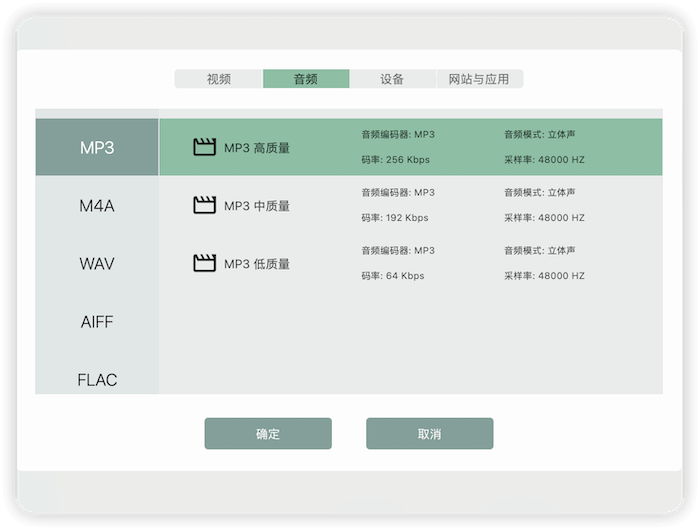This screenshot has height=530, width=700.
Task: Pick the WAV format from sidebar
Action: coord(97,264)
